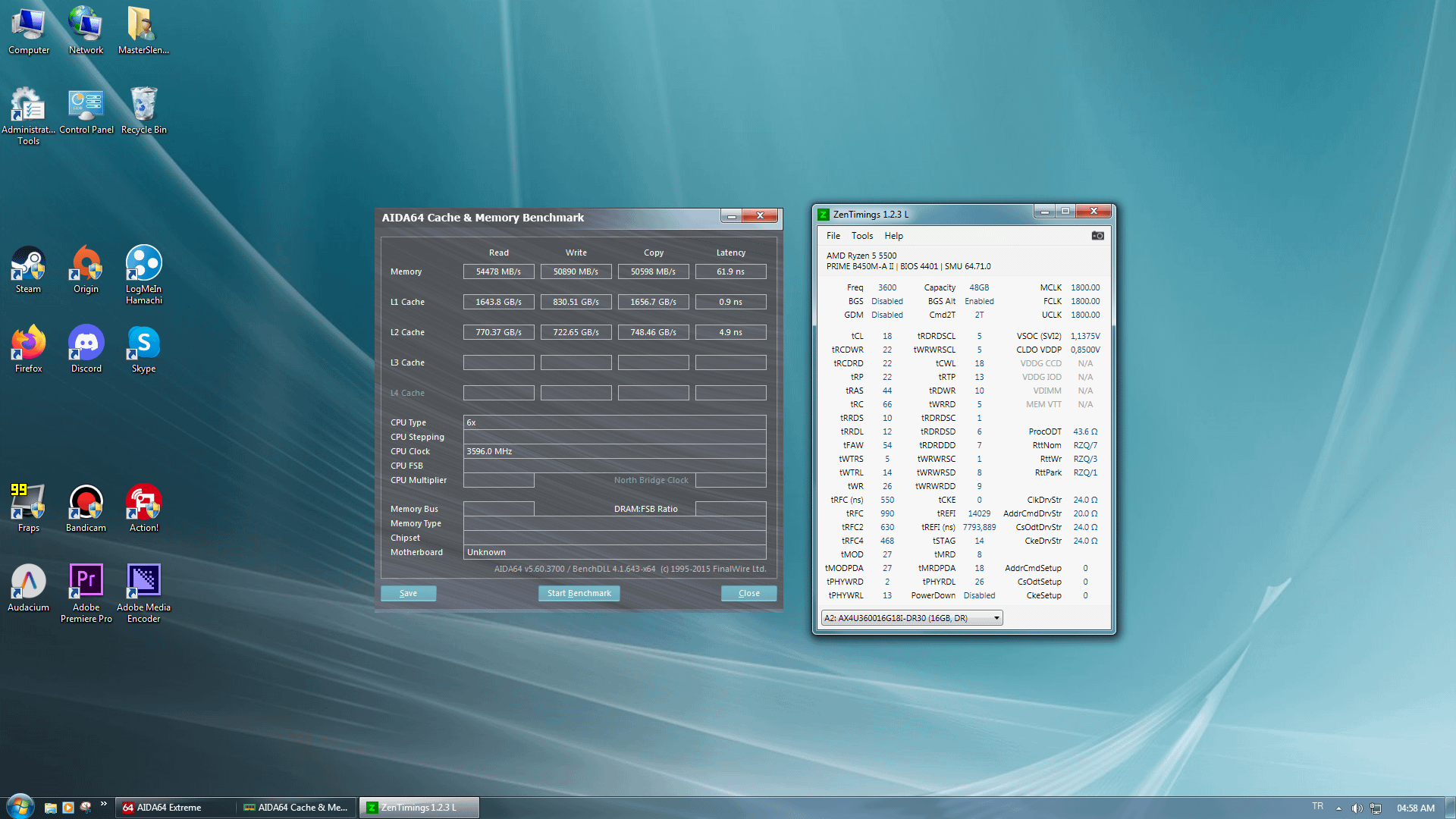Click the Show Desktop taskbar strip
The image size is (1456, 819).
[x=1450, y=808]
